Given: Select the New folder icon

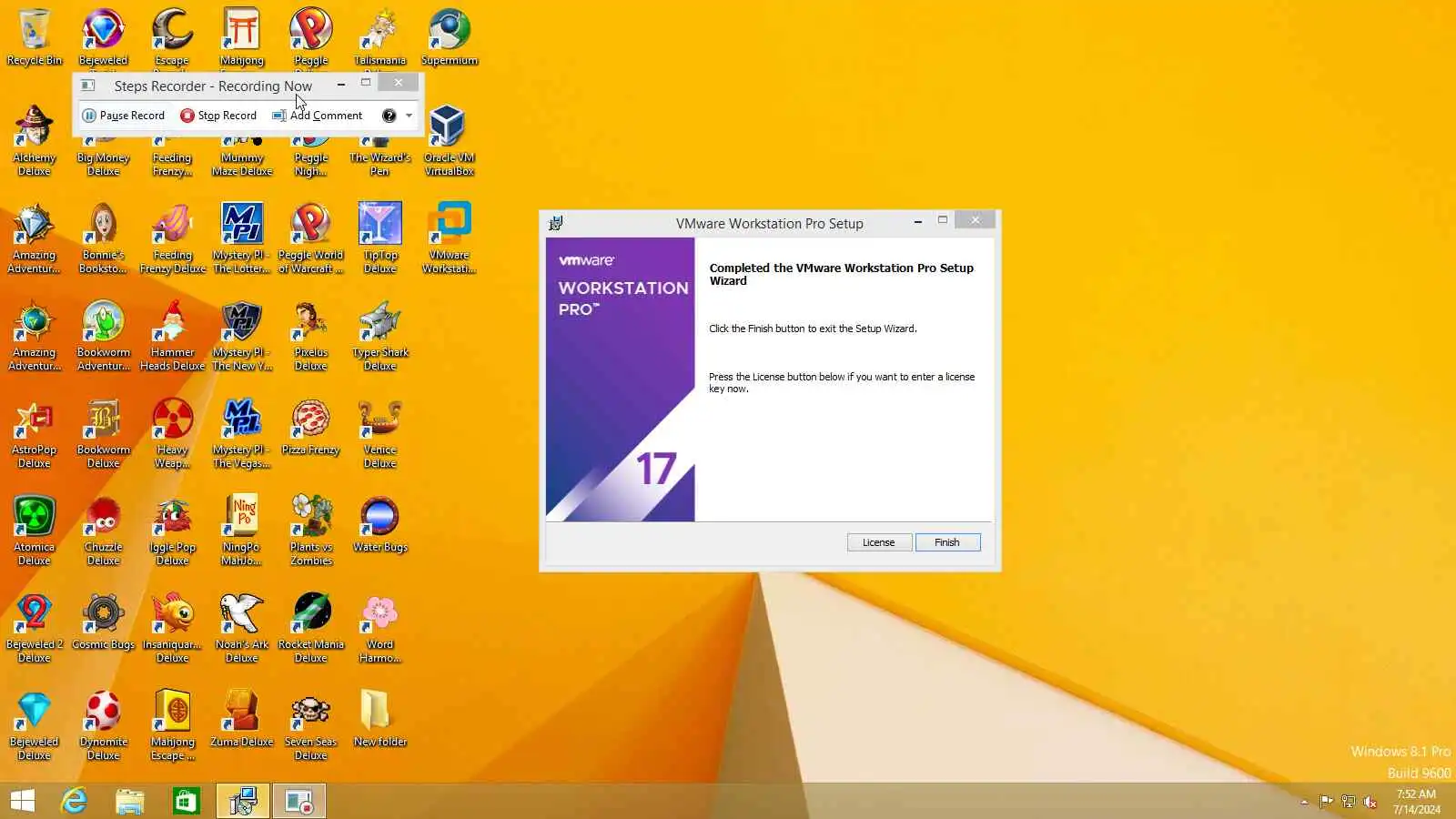Looking at the screenshot, I should [380, 718].
